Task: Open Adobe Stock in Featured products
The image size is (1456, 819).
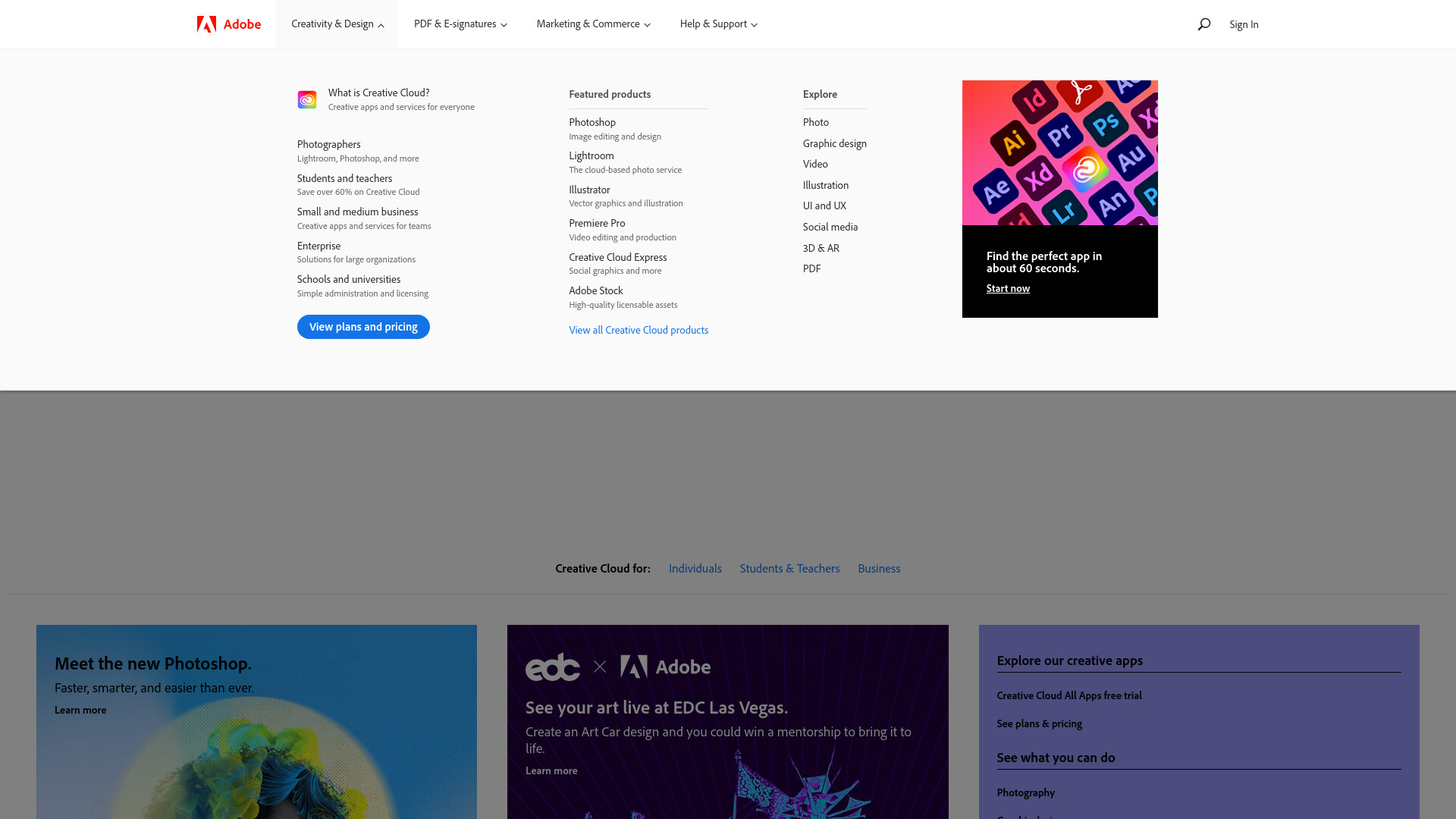Action: [x=623, y=297]
